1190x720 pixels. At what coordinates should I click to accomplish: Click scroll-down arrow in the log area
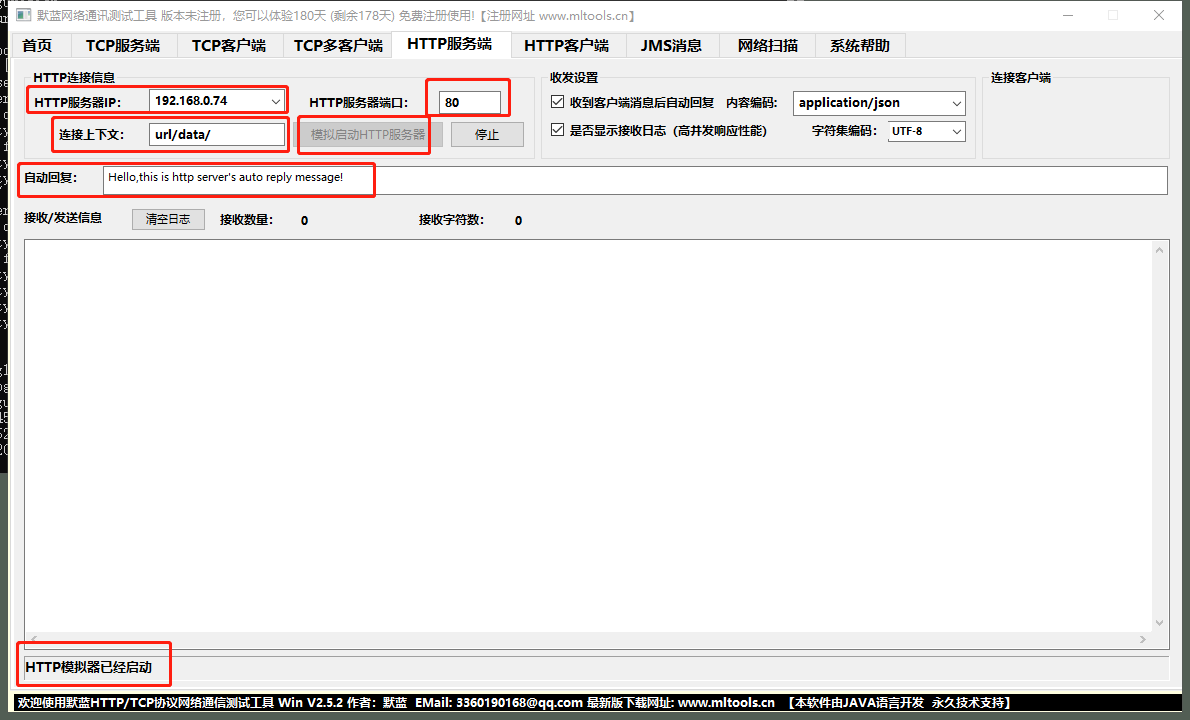tap(1159, 623)
